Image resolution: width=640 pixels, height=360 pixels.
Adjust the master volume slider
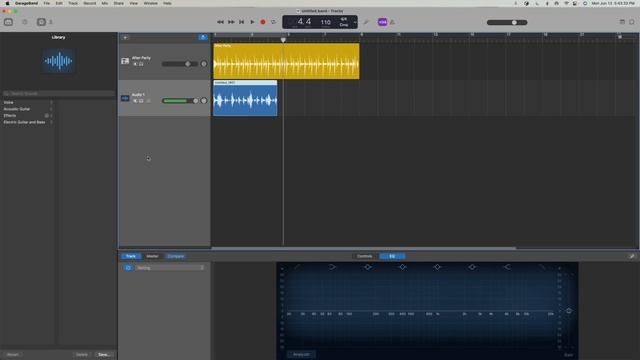tap(507, 22)
